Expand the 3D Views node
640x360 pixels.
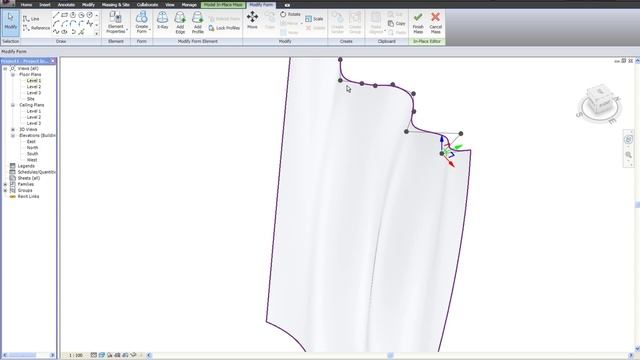[x=13, y=129]
